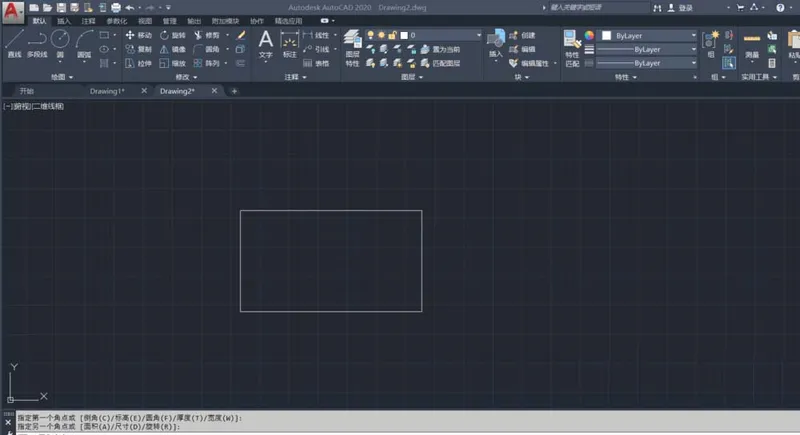Activate the Array (阵列) command
This screenshot has width=800, height=435.
(207, 63)
